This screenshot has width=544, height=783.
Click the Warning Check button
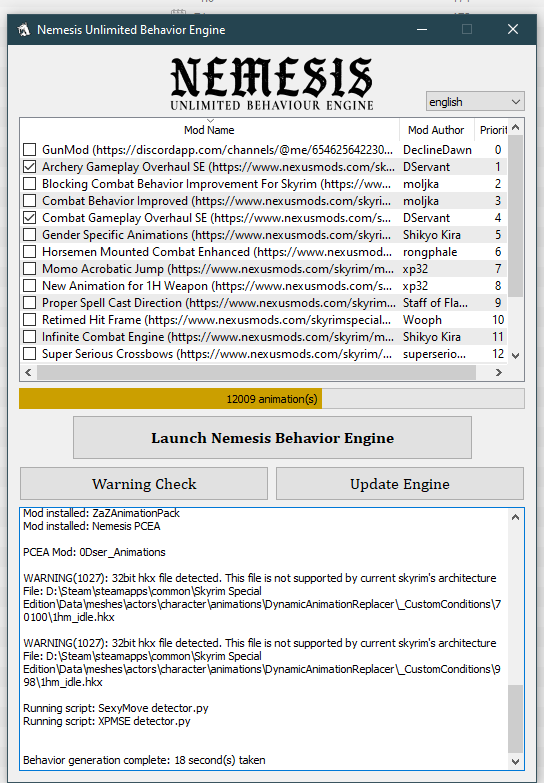[x=144, y=484]
